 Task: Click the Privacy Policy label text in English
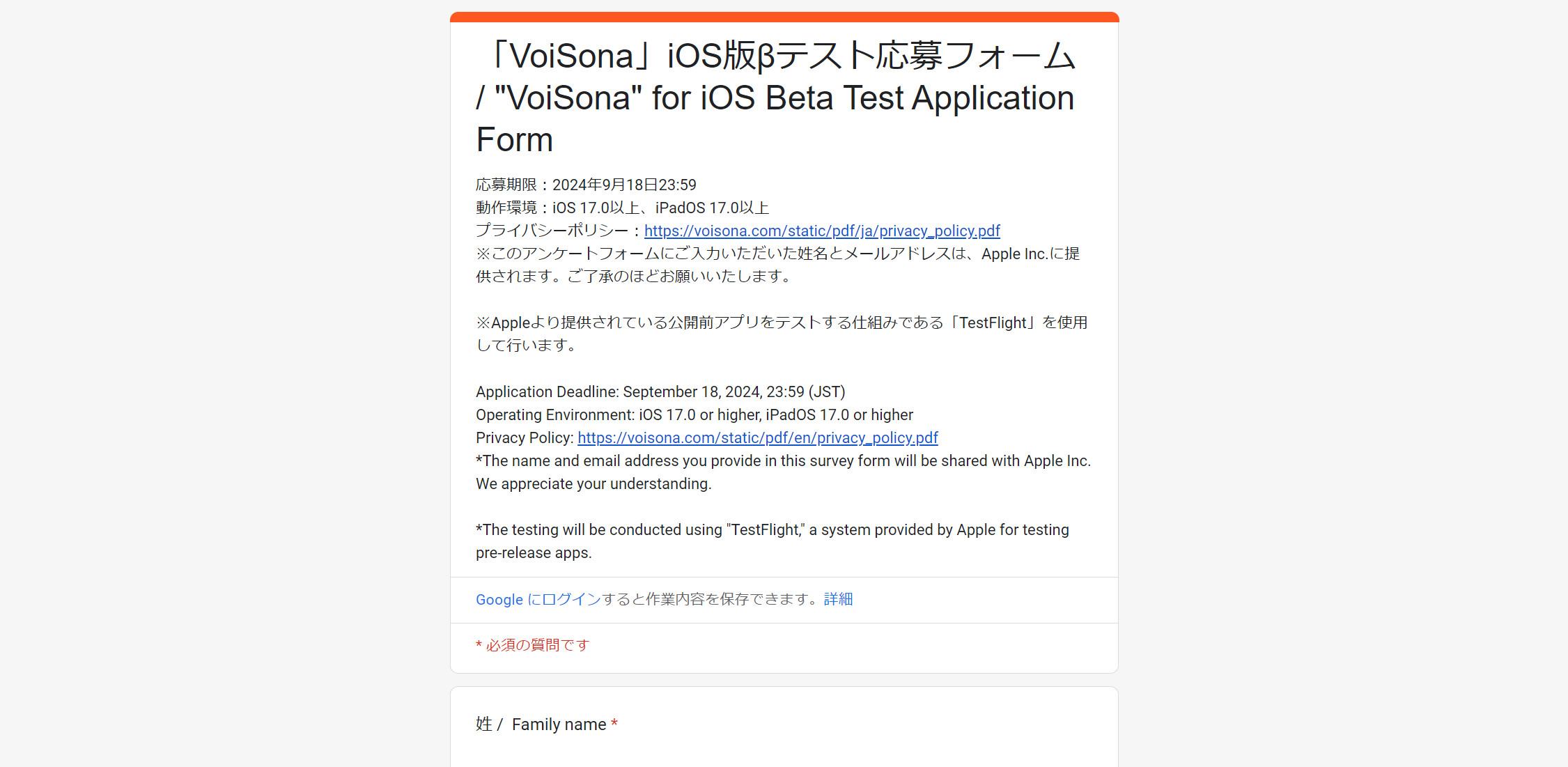pyautogui.click(x=525, y=437)
